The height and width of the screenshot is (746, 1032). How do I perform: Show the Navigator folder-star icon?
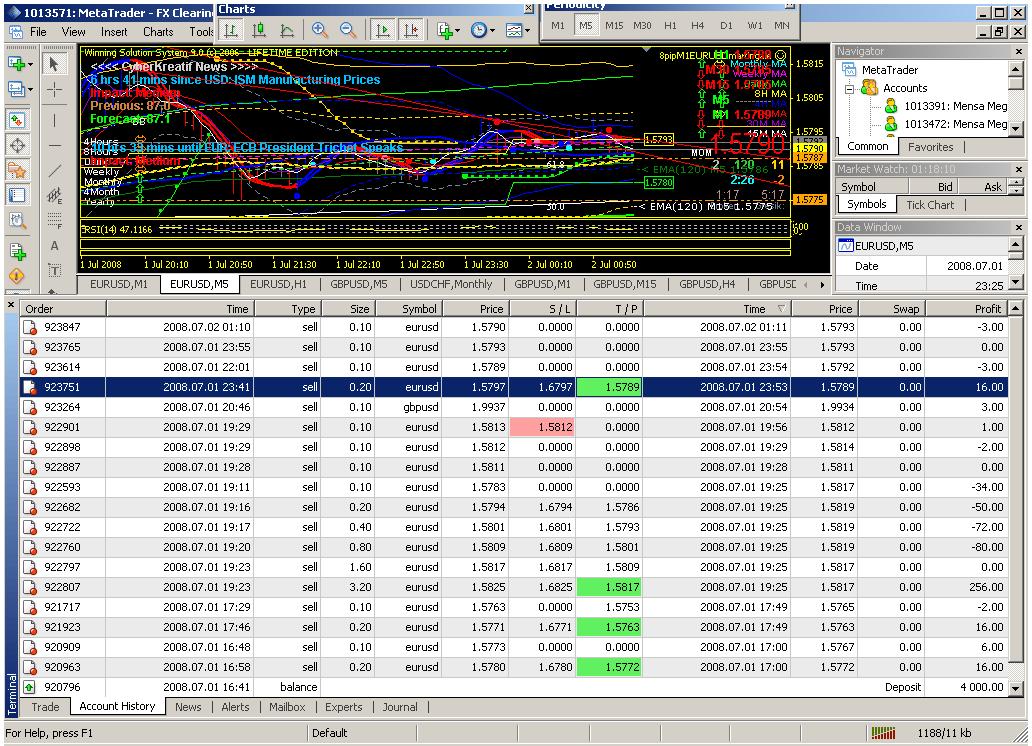[x=16, y=171]
